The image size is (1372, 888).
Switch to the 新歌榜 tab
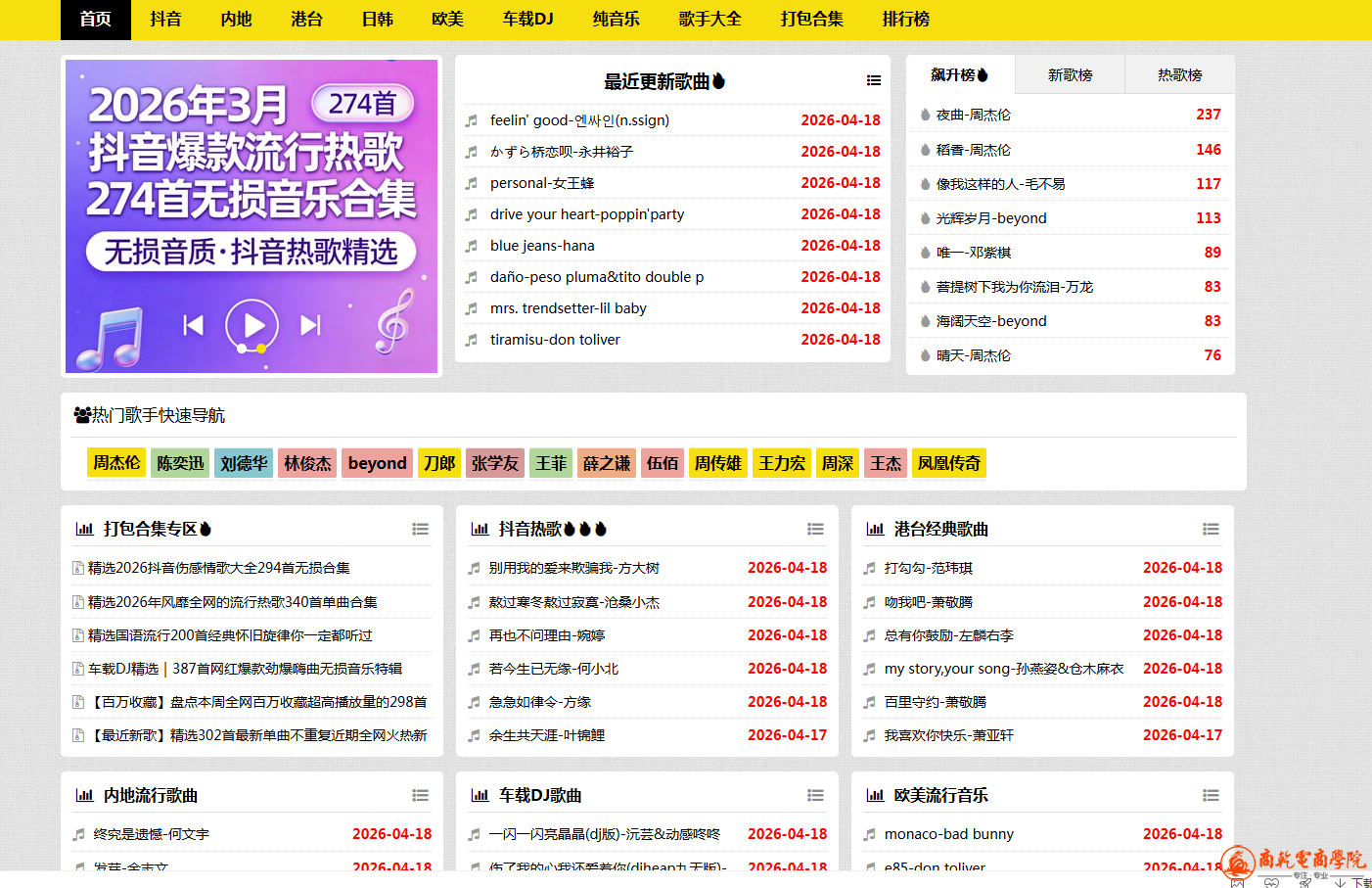[x=1070, y=75]
